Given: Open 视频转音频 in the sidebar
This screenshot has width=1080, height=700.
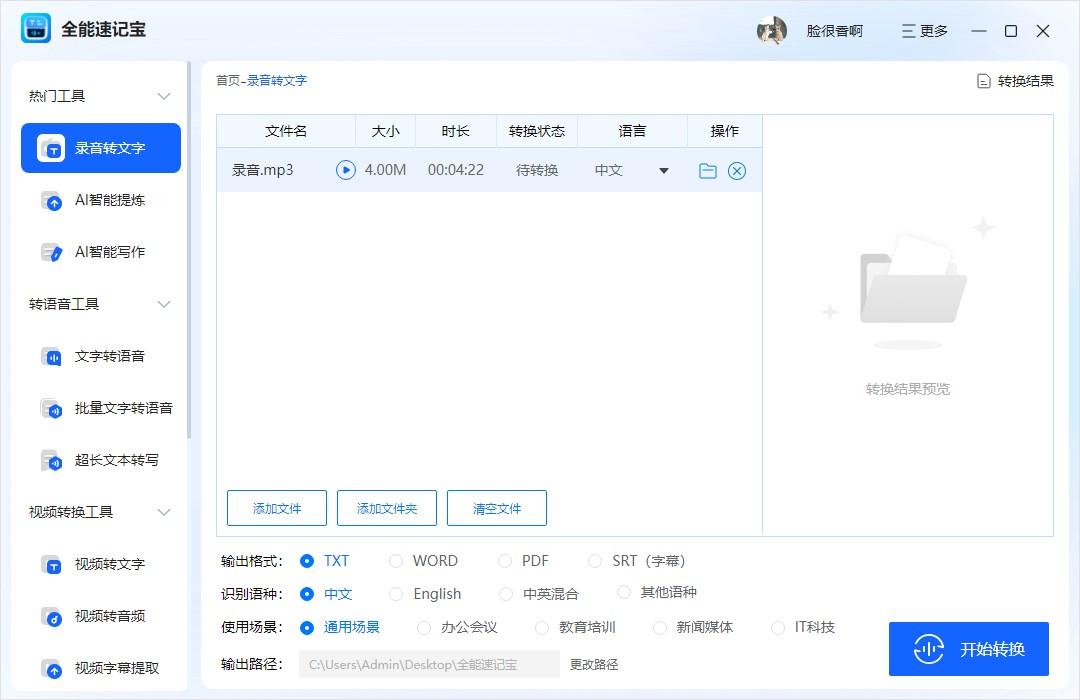Looking at the screenshot, I should click(x=101, y=617).
